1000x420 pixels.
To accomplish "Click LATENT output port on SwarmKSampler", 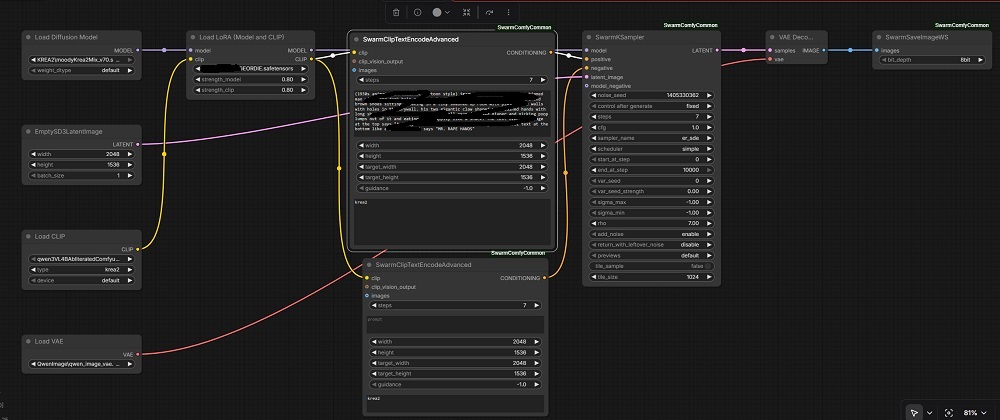I will [x=717, y=50].
